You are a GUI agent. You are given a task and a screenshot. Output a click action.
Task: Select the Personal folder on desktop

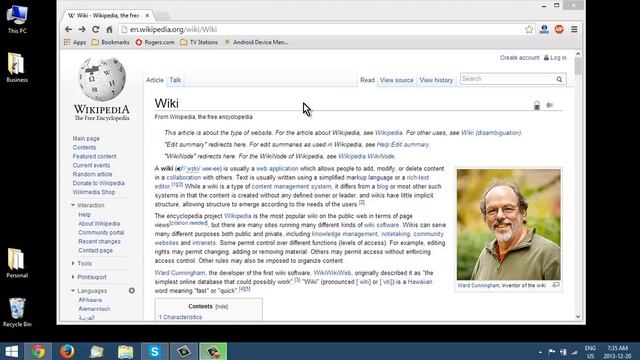point(17,263)
